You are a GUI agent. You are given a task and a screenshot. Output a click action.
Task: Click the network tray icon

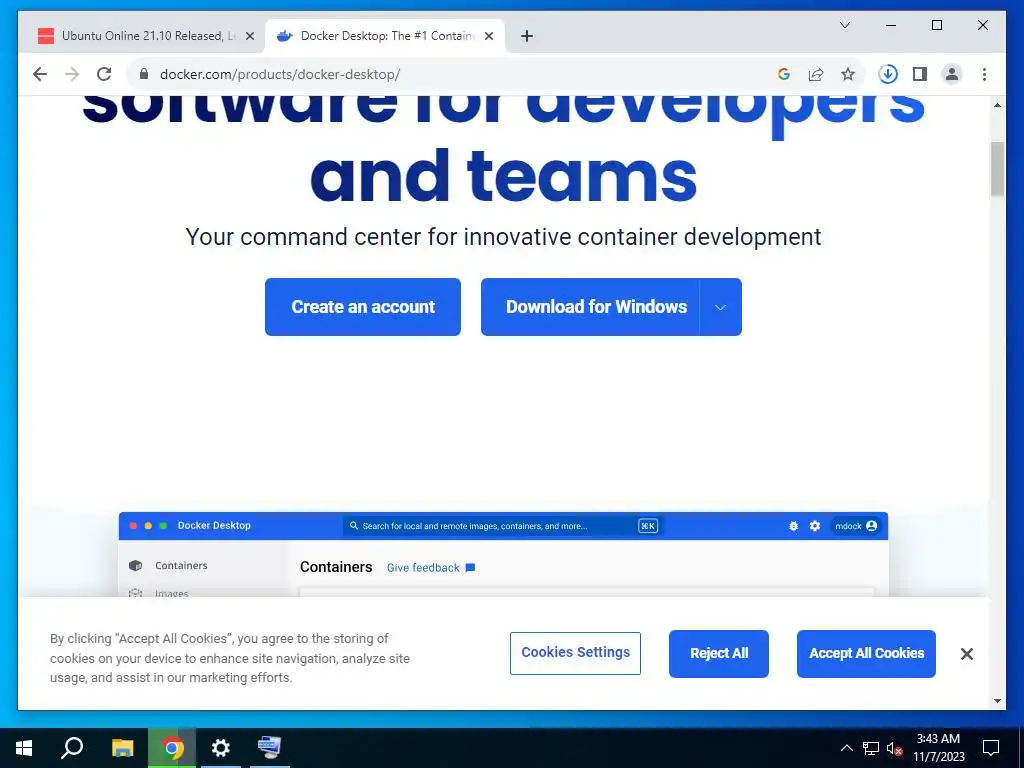[x=871, y=748]
